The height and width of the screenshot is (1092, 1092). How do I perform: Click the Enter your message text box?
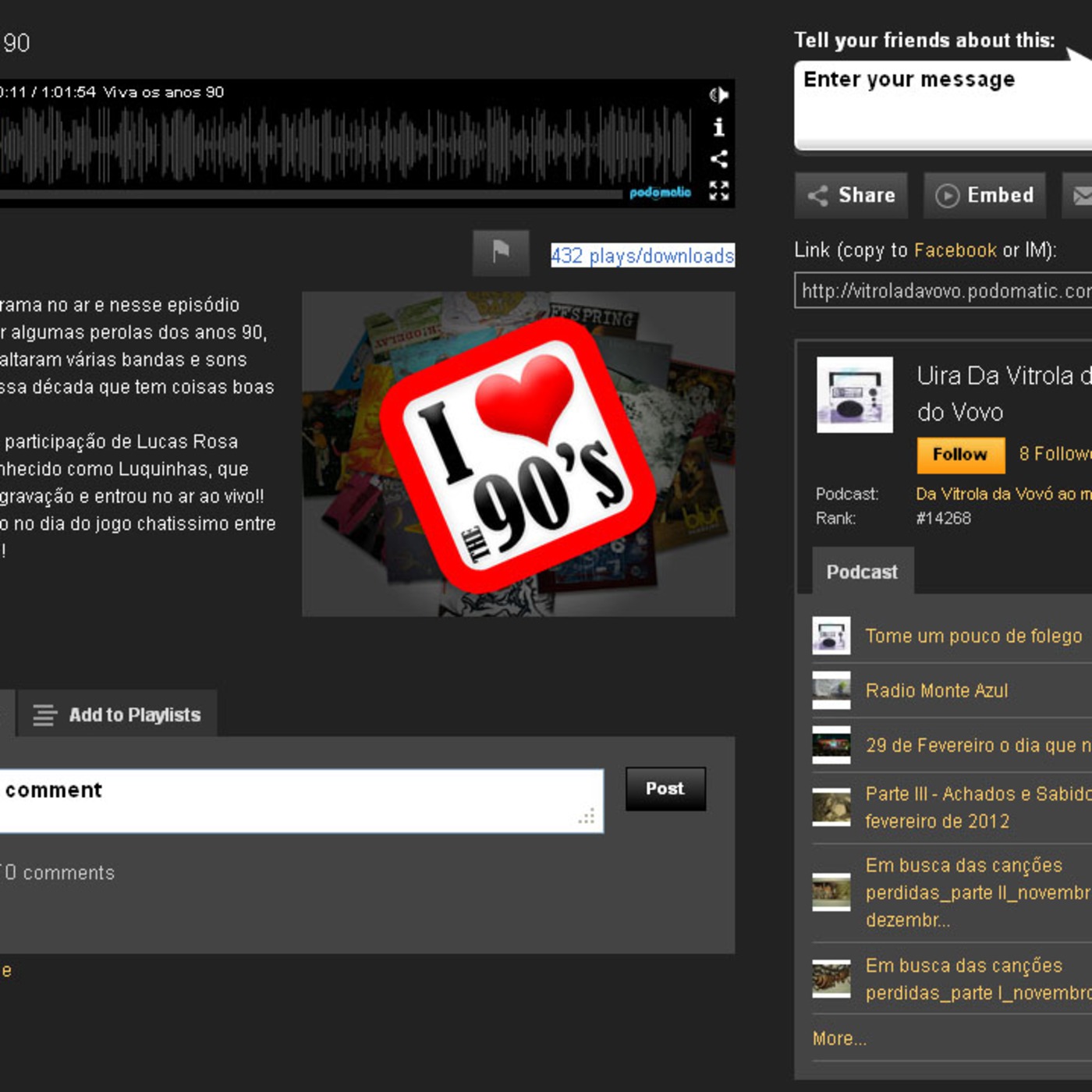point(943,105)
